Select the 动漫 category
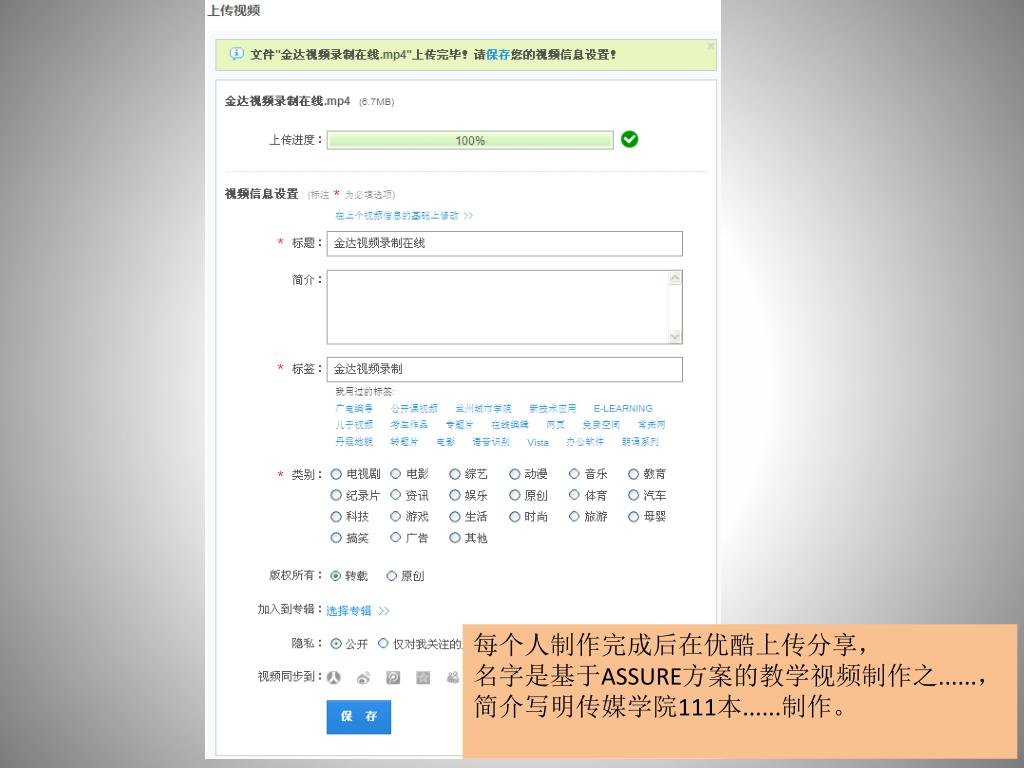The width and height of the screenshot is (1024, 768). (x=515, y=474)
